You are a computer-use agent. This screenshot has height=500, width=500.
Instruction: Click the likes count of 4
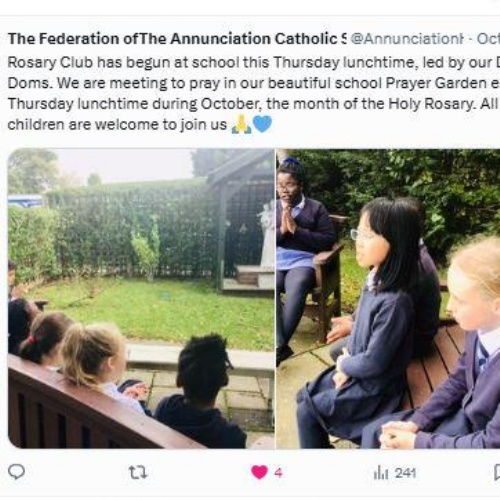click(x=279, y=473)
